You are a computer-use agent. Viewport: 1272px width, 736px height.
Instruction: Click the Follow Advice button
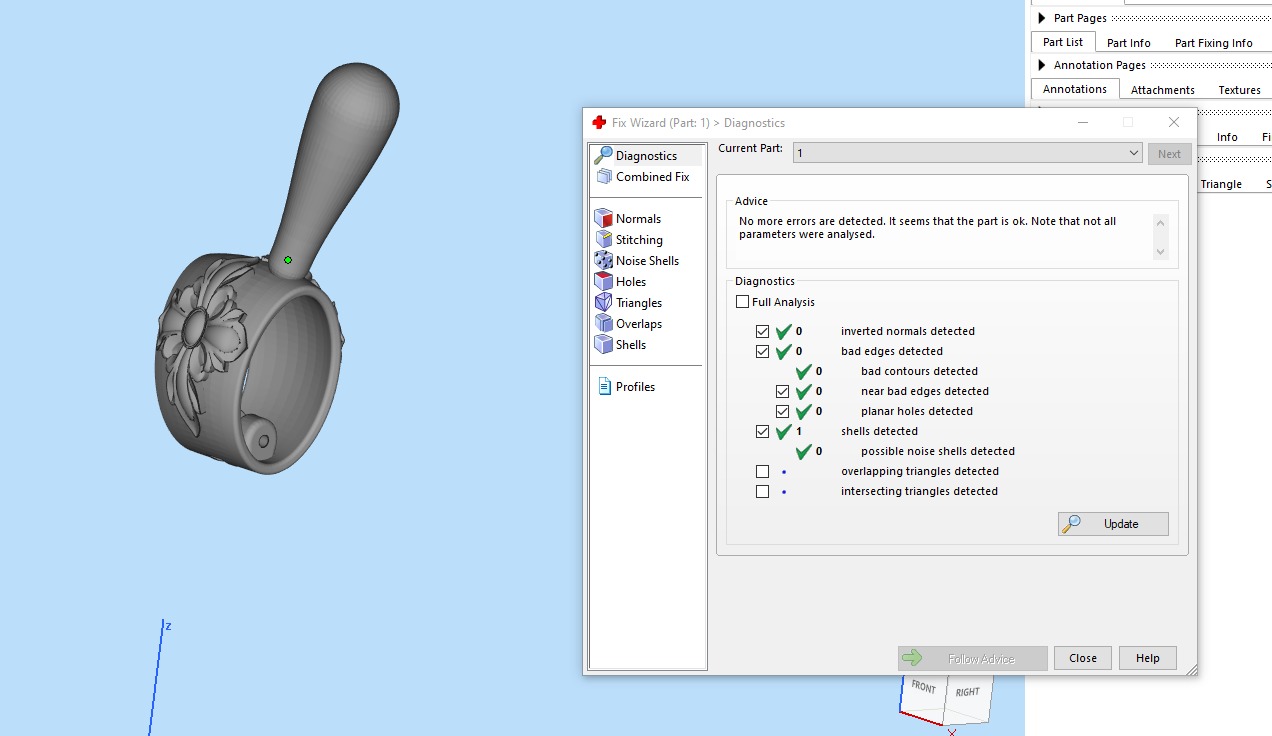point(973,658)
